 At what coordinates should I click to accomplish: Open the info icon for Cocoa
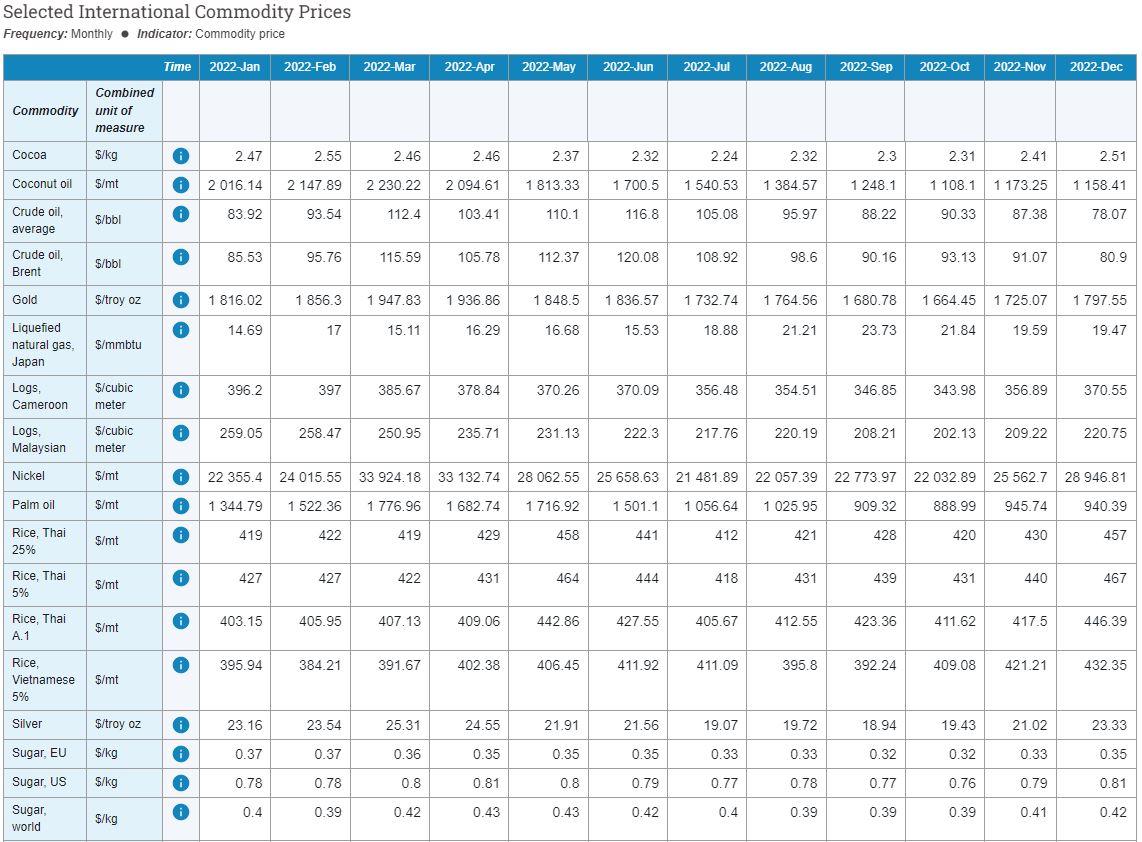tap(181, 155)
